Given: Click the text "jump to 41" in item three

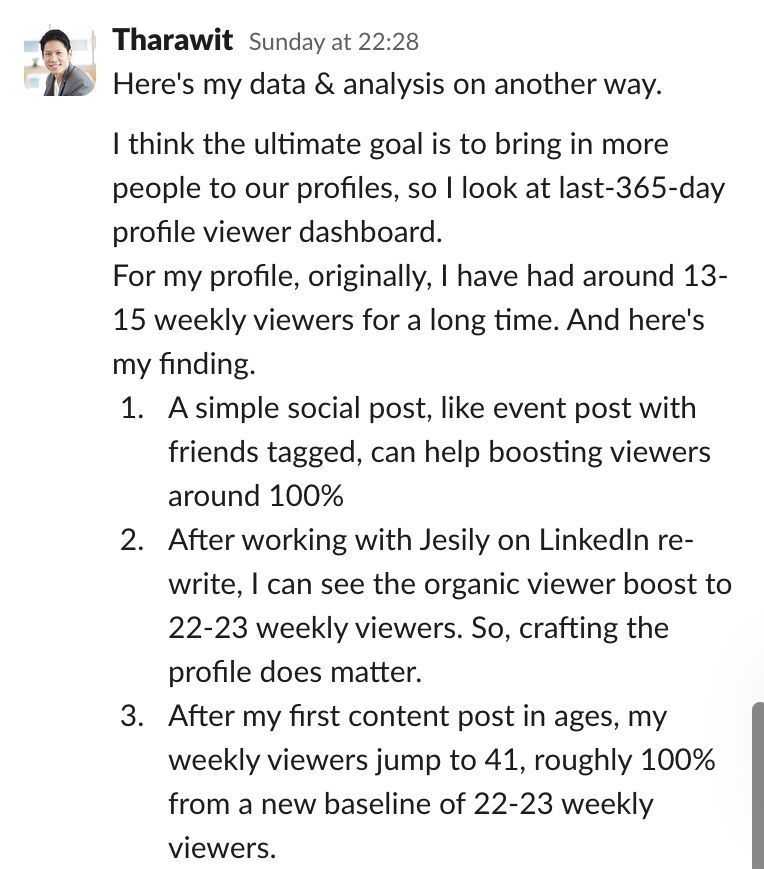Looking at the screenshot, I should pyautogui.click(x=450, y=760).
